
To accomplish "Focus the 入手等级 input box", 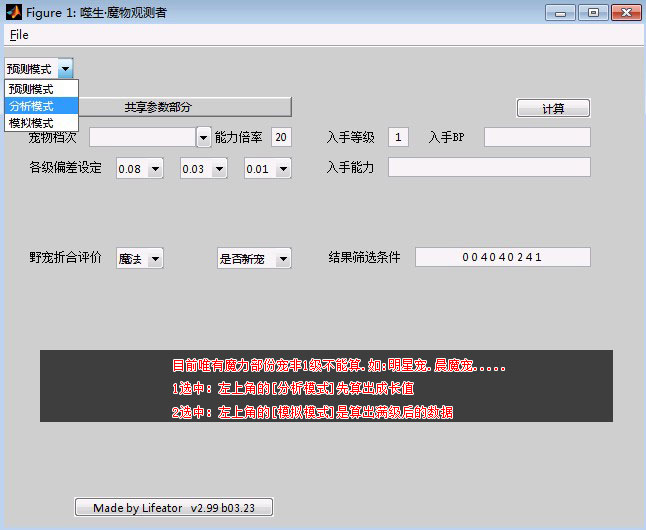I will coord(399,137).
